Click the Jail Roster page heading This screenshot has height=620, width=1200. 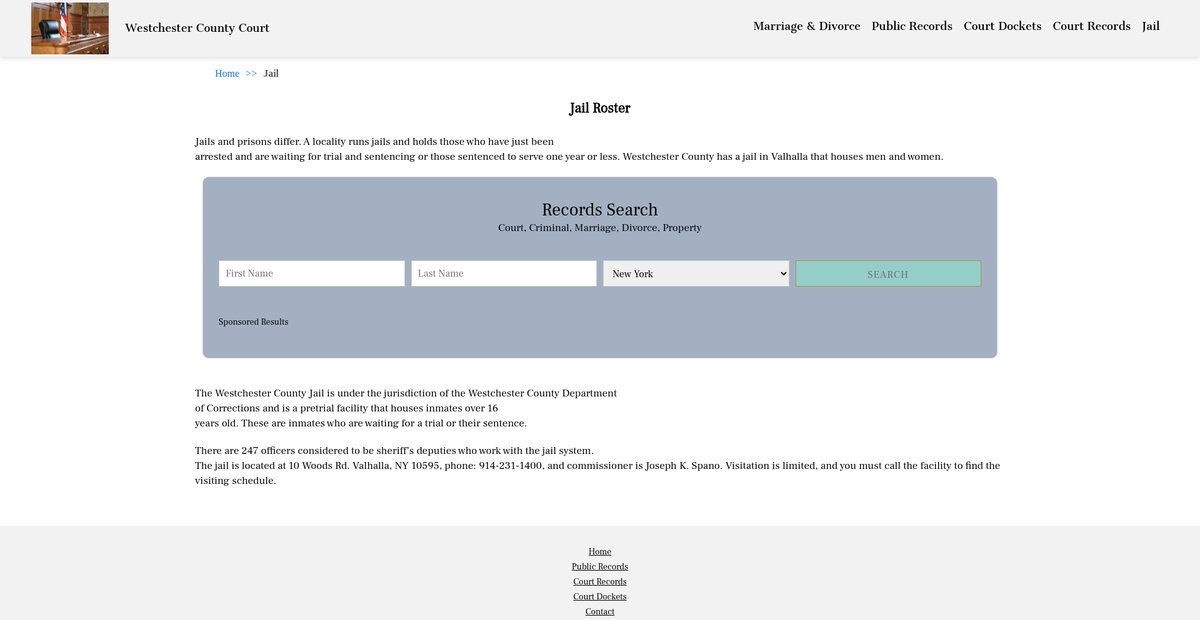(x=600, y=108)
